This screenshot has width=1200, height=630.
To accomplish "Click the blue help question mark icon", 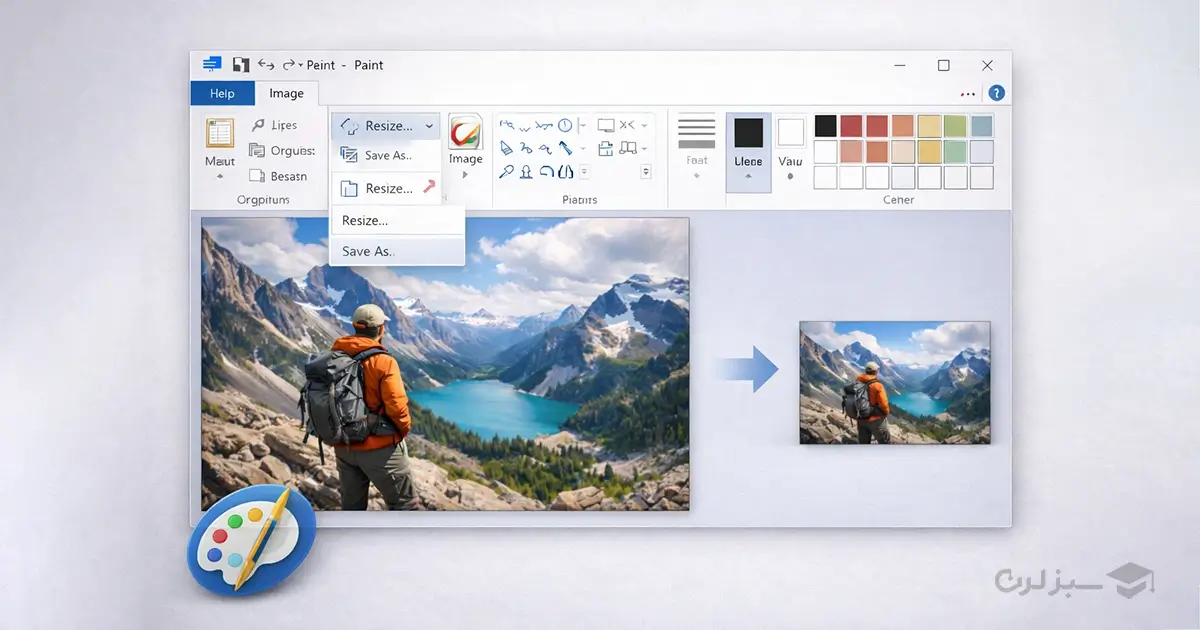I will [x=996, y=93].
